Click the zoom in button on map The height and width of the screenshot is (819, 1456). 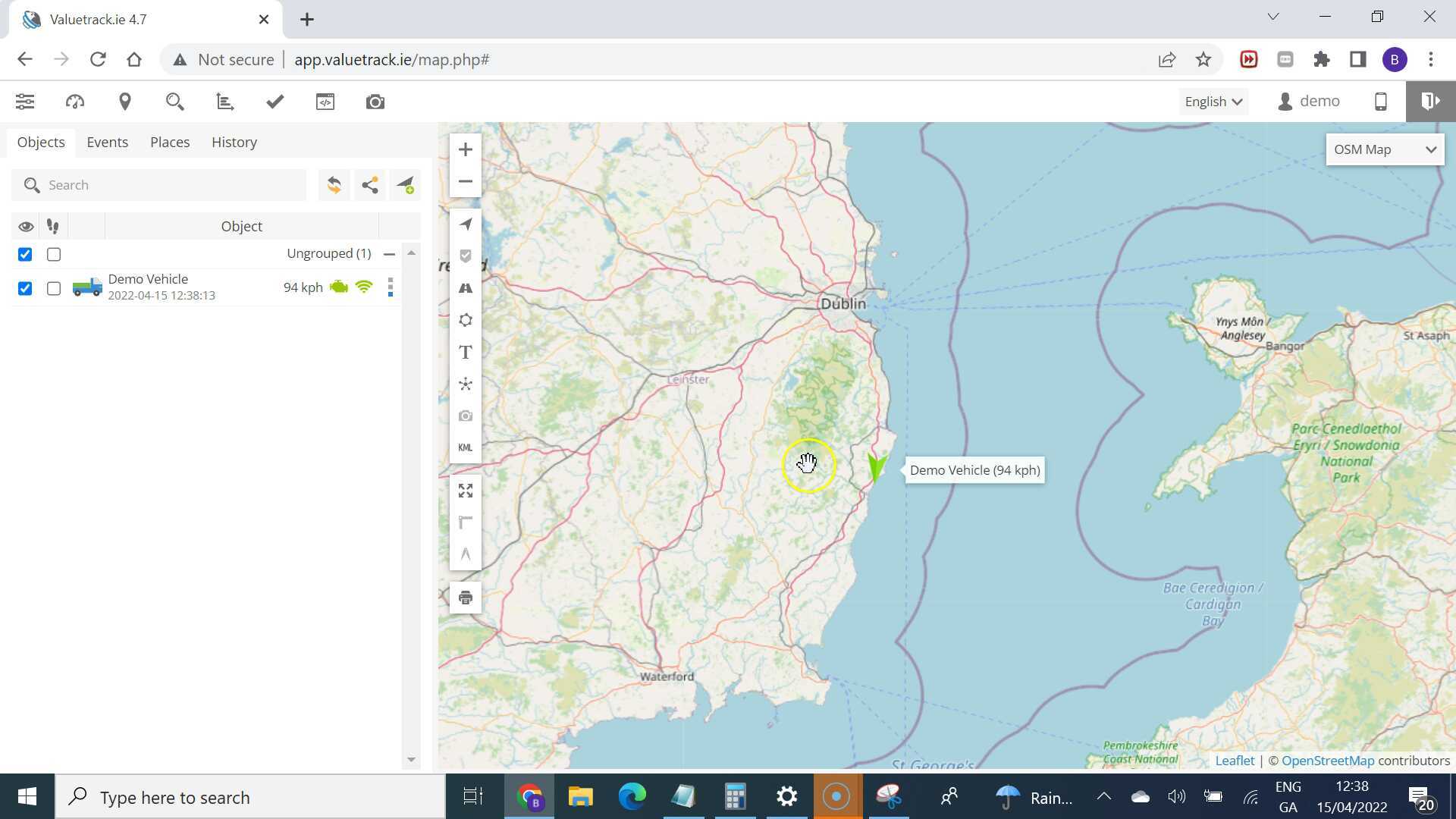pos(465,149)
